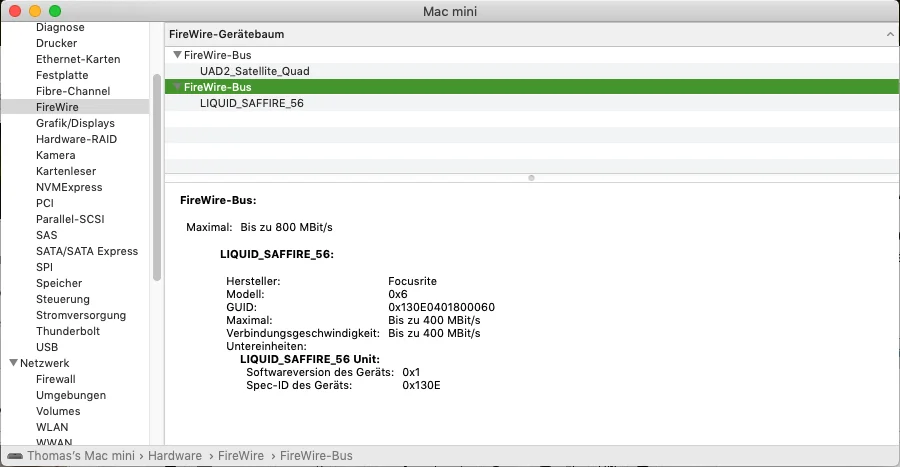
Task: Click the split-pane divider handle dot
Action: 532,178
